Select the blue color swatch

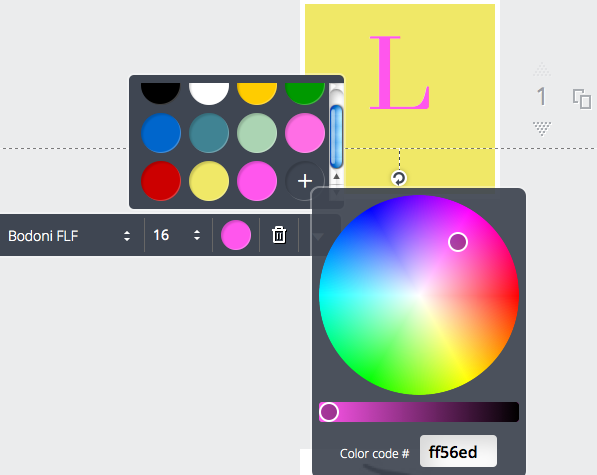click(x=161, y=133)
